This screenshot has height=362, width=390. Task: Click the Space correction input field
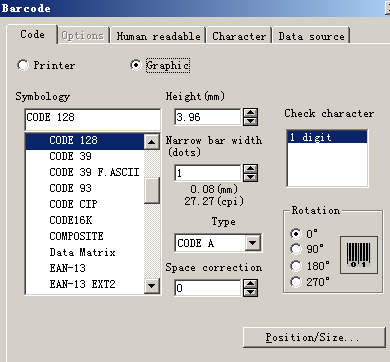tap(207, 288)
